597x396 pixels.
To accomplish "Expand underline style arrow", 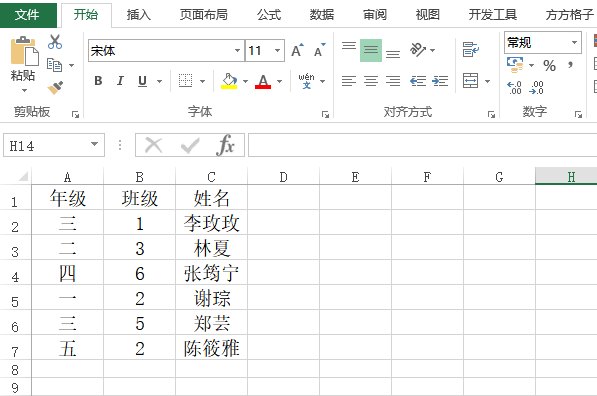I will coord(160,81).
